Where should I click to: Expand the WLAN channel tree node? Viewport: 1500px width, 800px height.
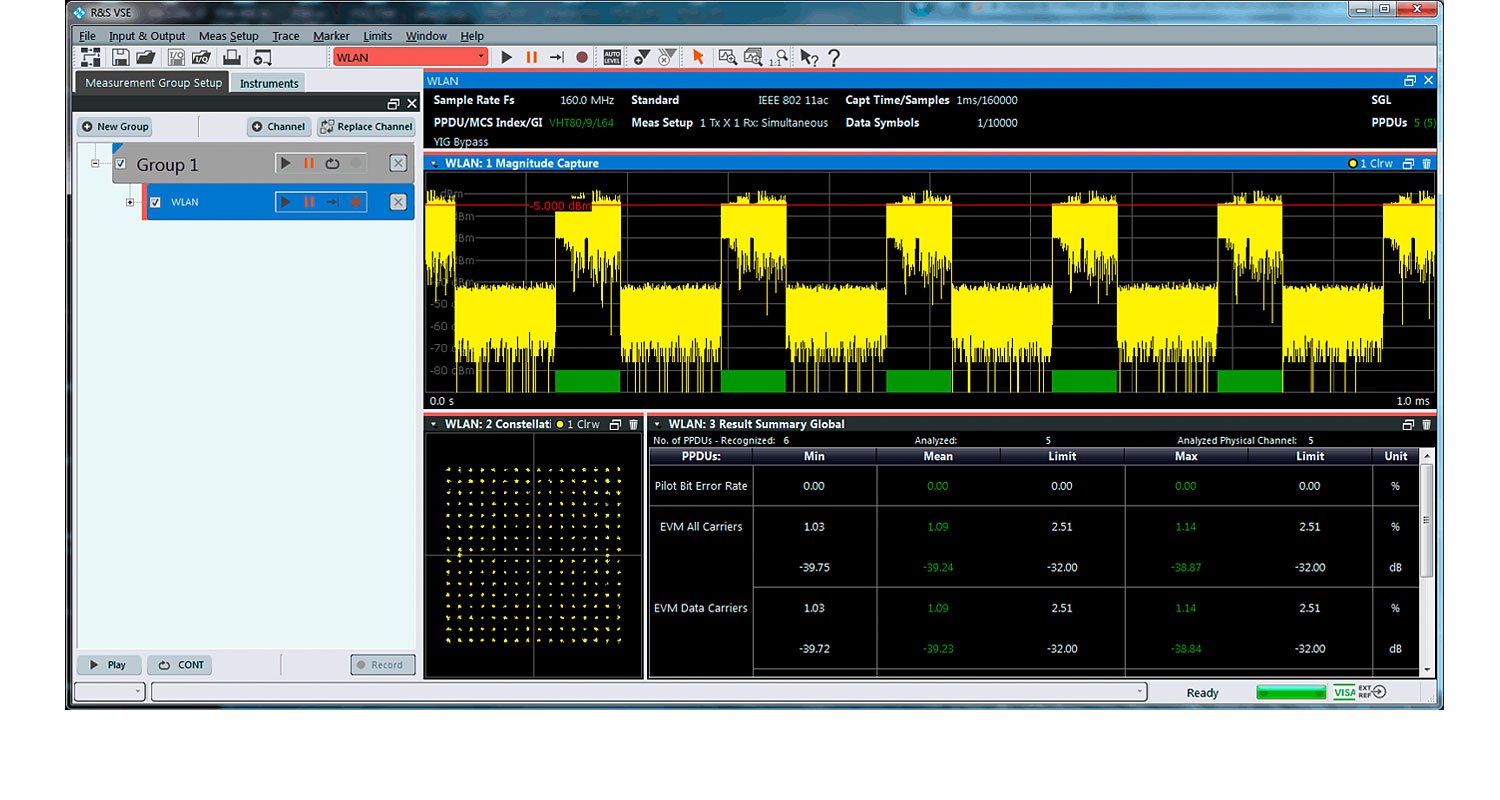(x=131, y=202)
